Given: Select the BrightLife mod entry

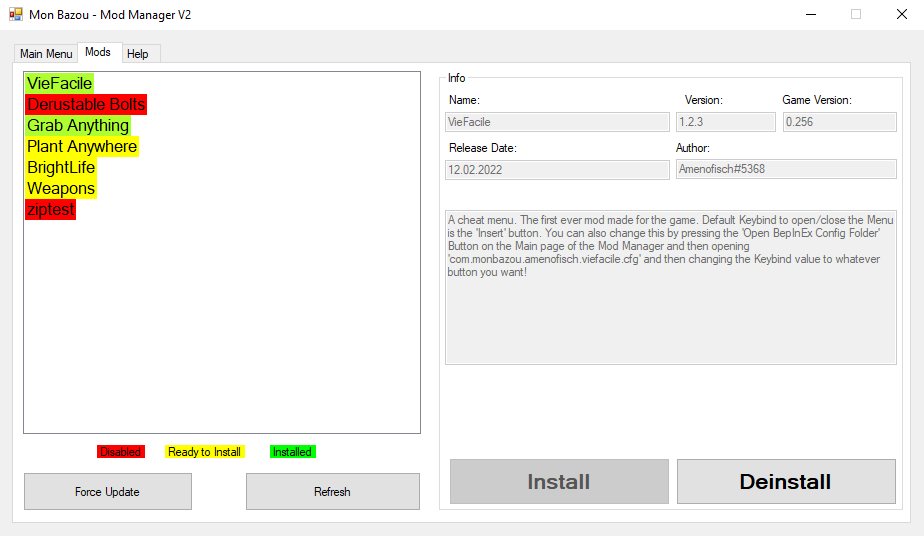Looking at the screenshot, I should [x=61, y=167].
